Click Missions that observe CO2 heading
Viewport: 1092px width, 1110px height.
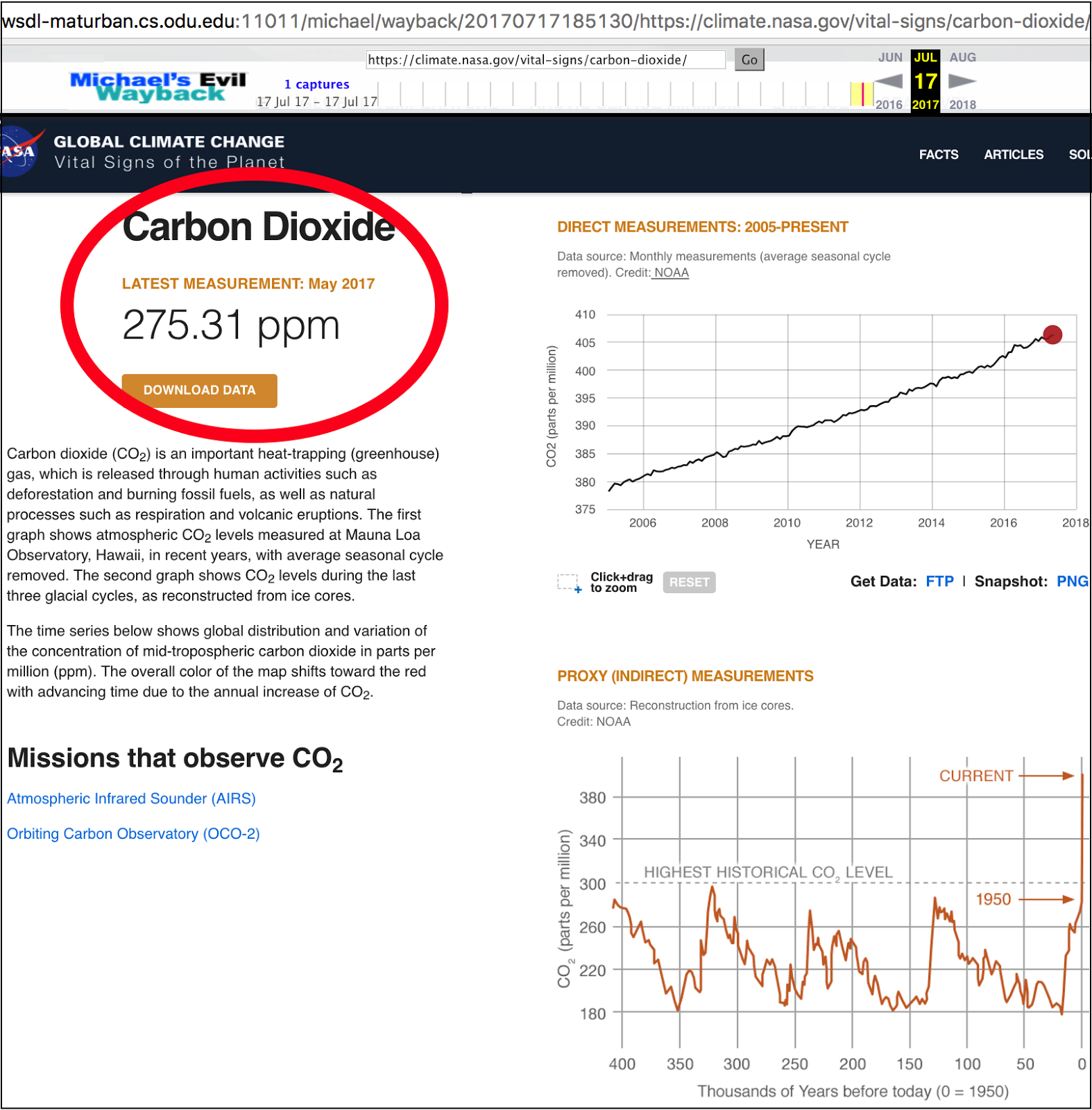pos(175,759)
